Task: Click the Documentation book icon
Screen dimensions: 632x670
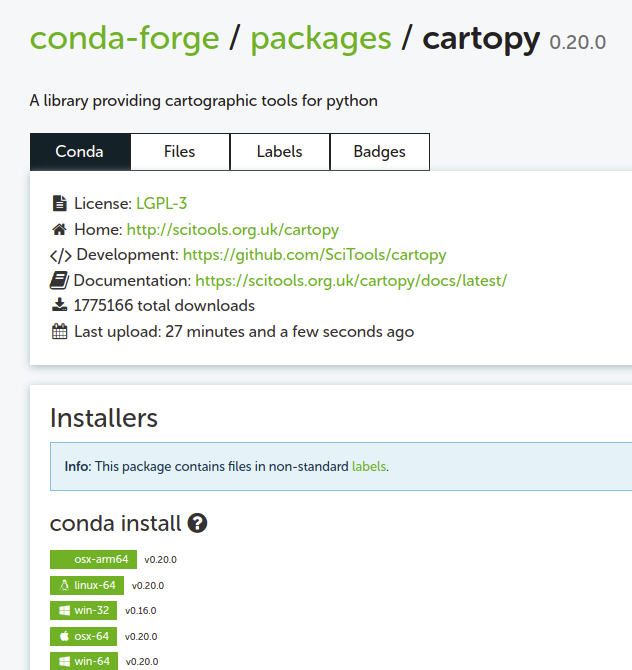Action: pyautogui.click(x=59, y=281)
